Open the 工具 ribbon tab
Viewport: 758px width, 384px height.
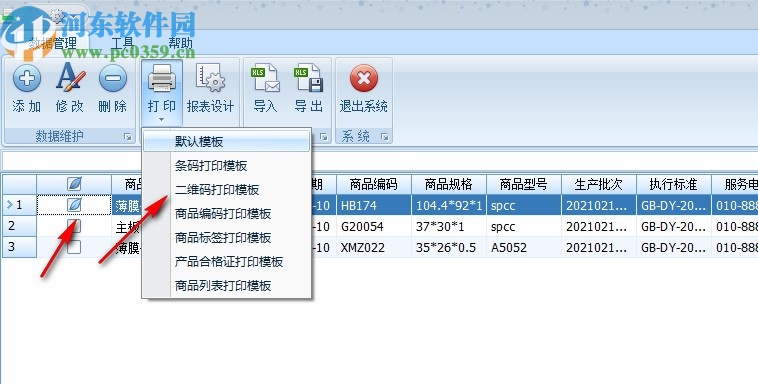pyautogui.click(x=122, y=44)
